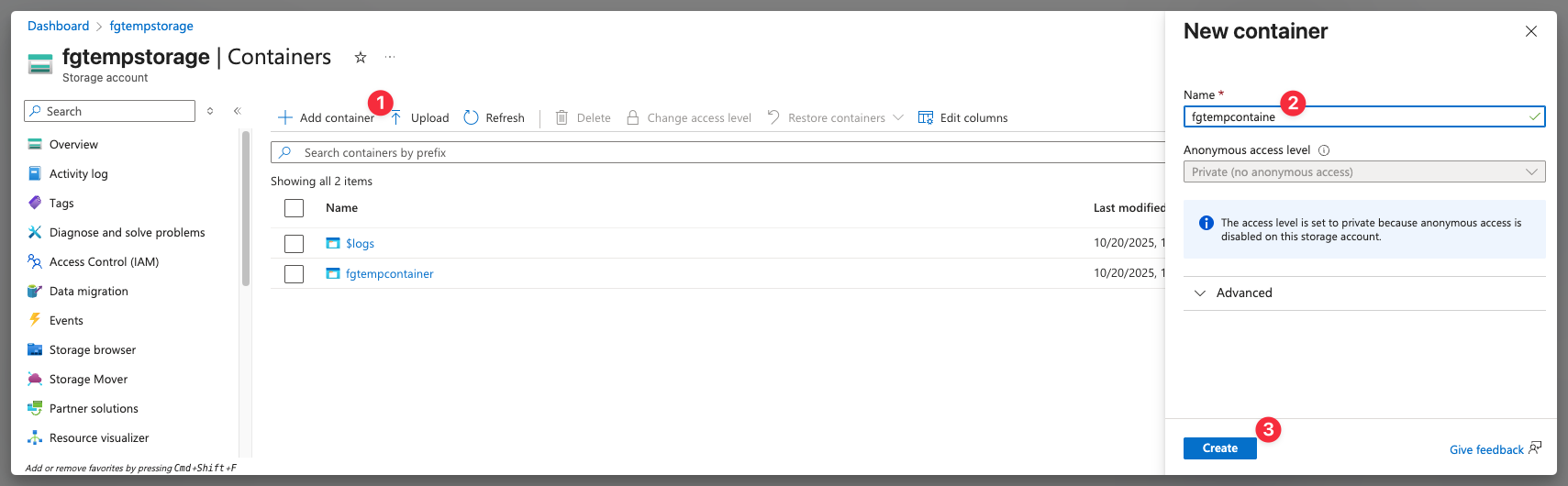Click the Edit columns icon
The height and width of the screenshot is (486, 1568).
[x=926, y=117]
